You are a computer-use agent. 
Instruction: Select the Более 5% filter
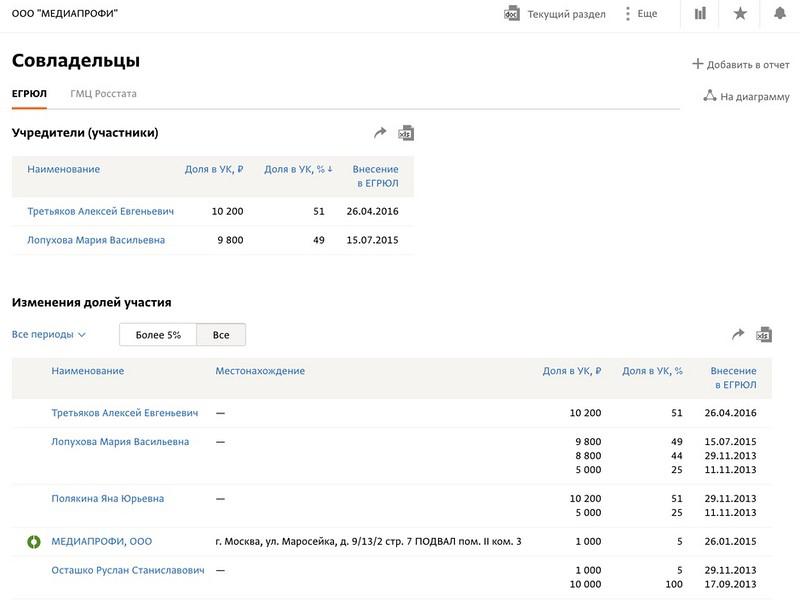click(158, 335)
